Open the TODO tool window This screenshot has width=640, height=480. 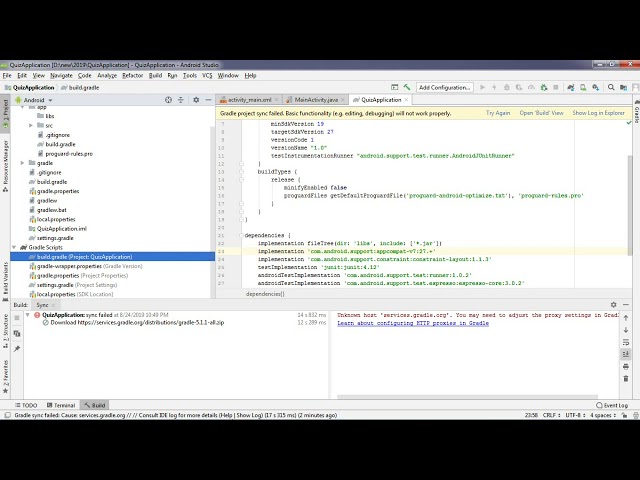tap(26, 405)
